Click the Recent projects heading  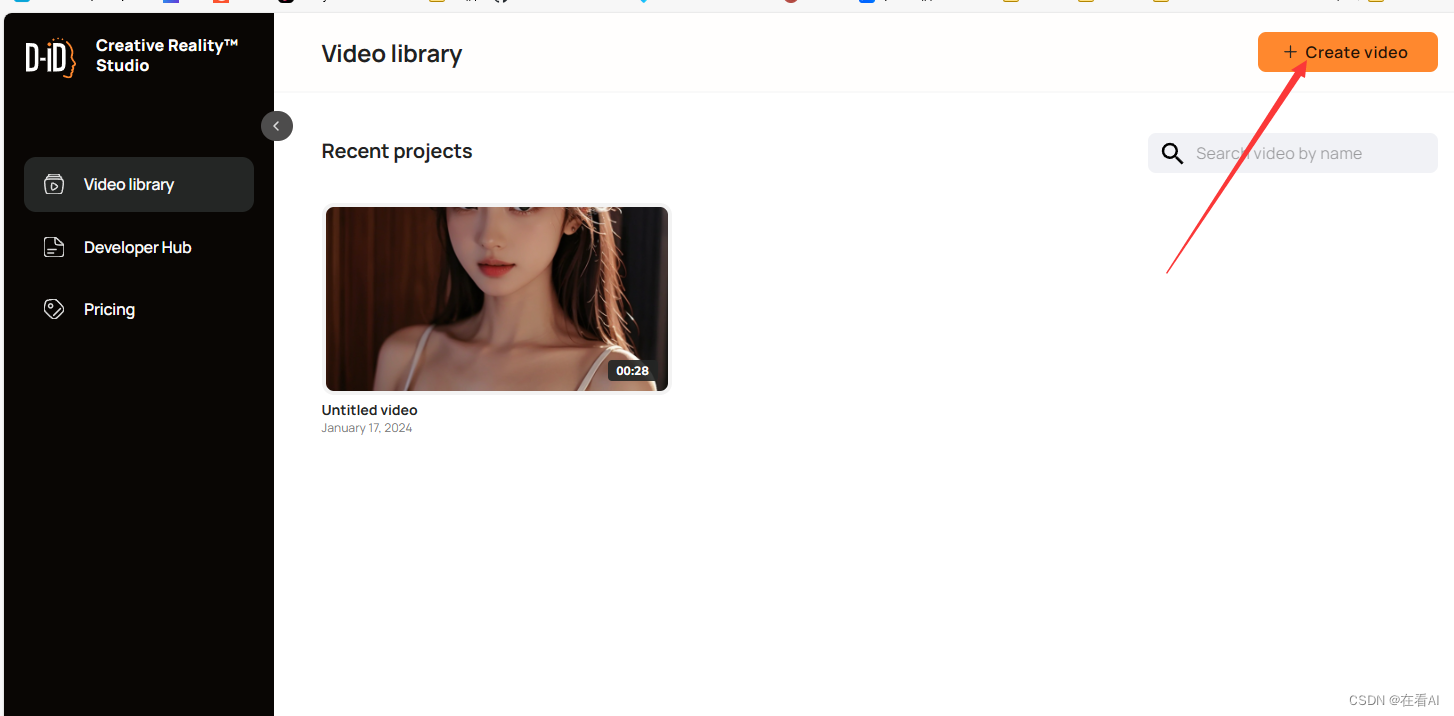(397, 151)
